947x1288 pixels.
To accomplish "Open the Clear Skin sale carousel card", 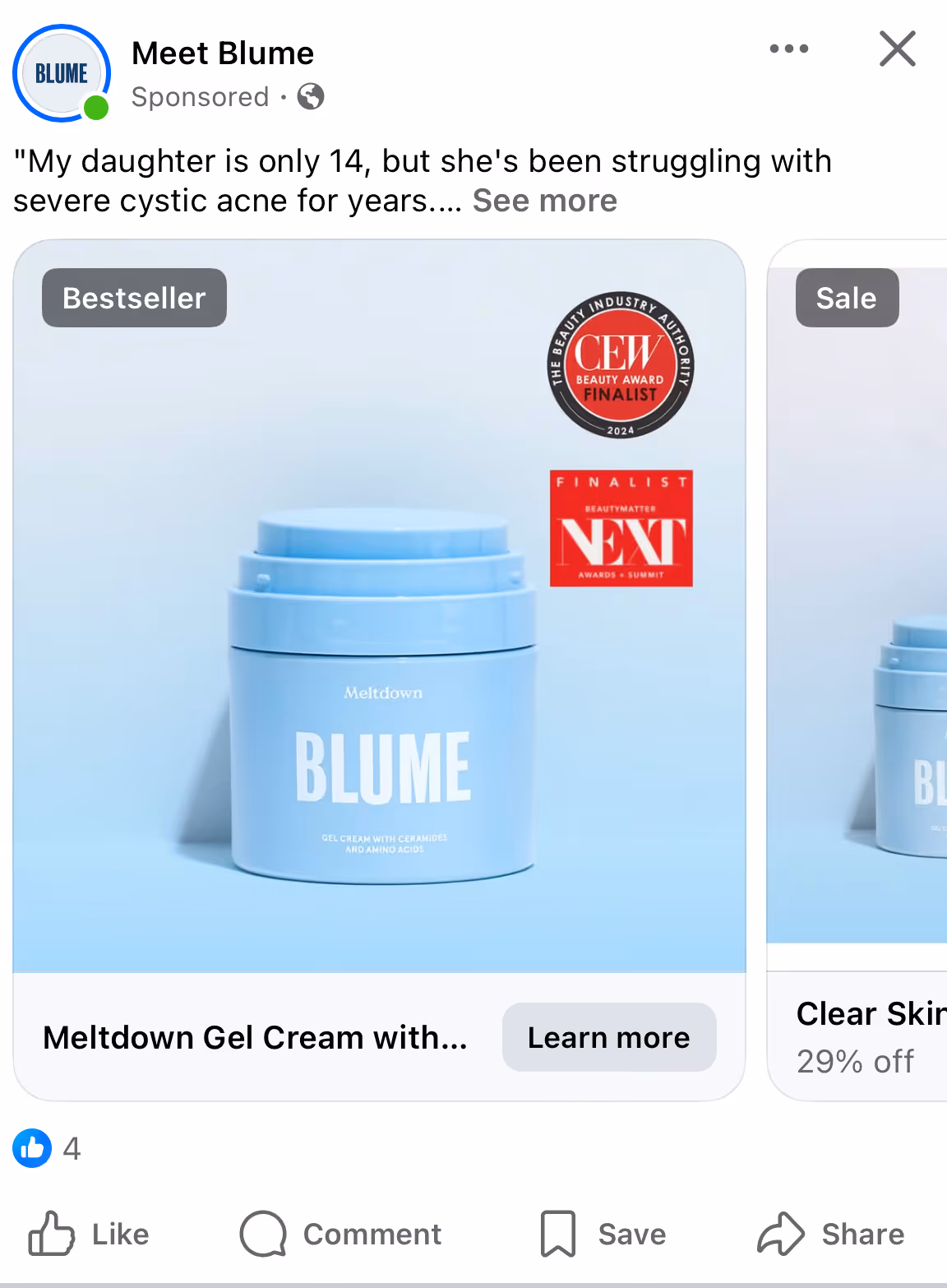I will [x=857, y=669].
